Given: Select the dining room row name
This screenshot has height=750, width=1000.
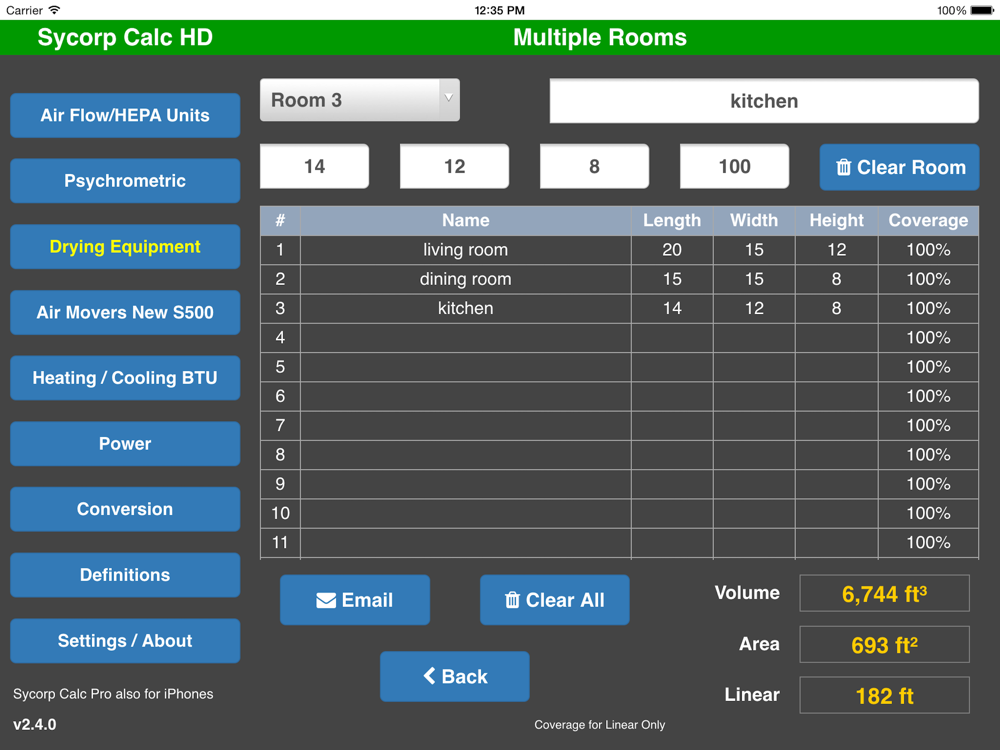Looking at the screenshot, I should coord(466,279).
